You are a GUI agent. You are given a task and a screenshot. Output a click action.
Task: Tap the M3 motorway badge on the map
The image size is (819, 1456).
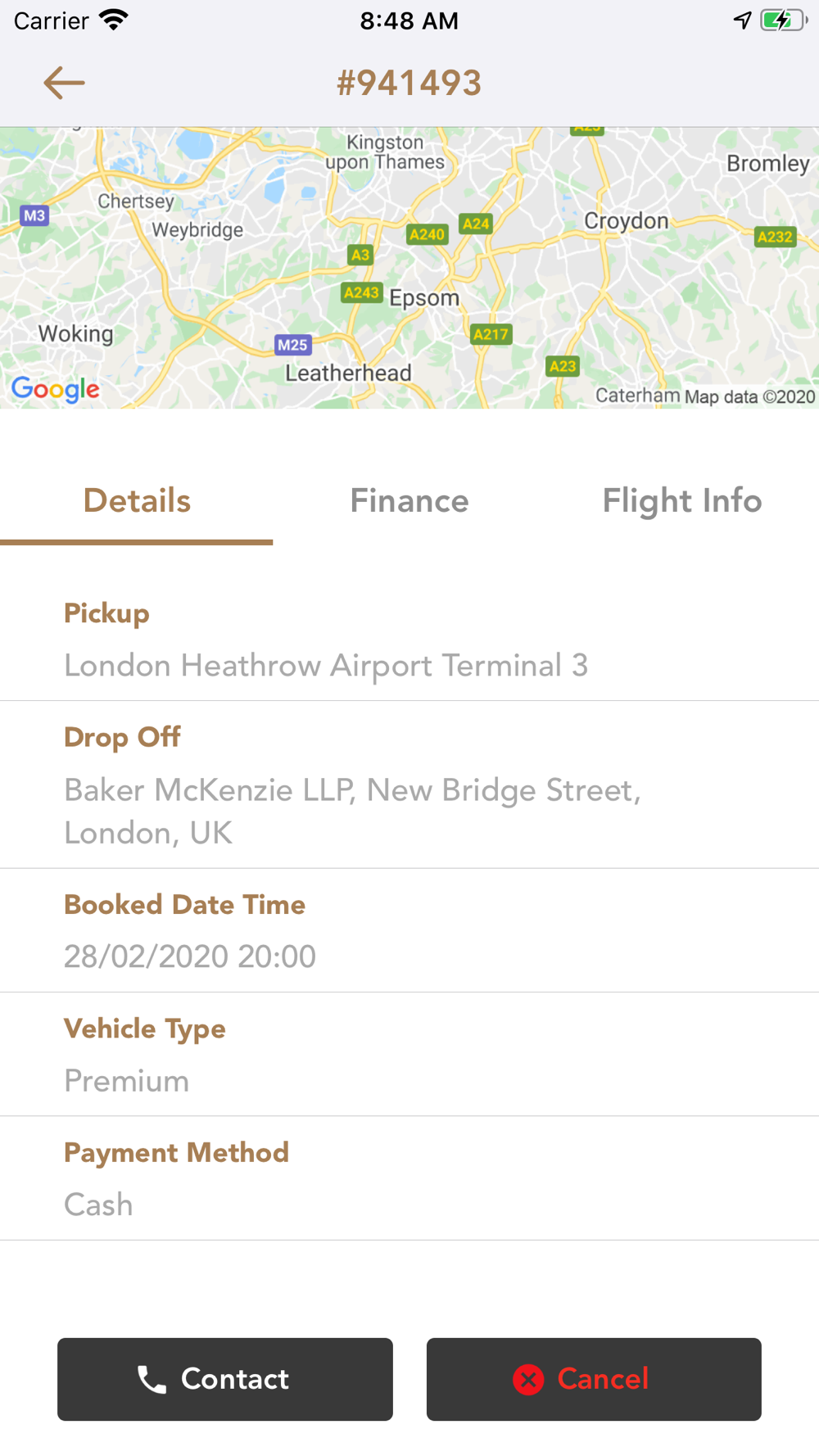[34, 215]
